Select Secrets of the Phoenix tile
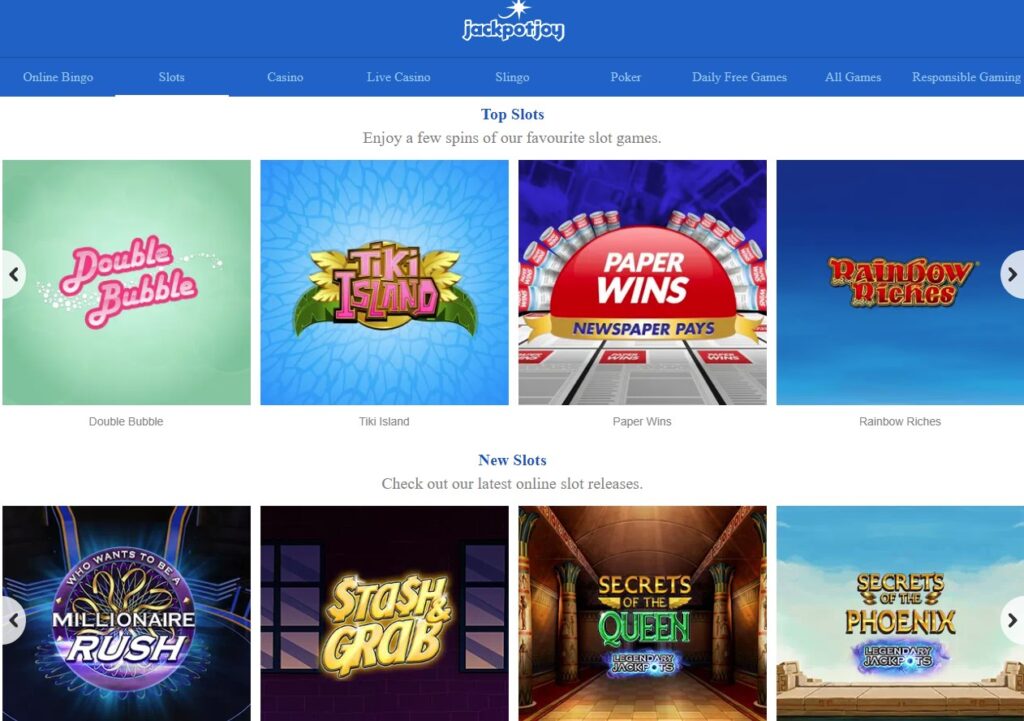Image resolution: width=1024 pixels, height=721 pixels. coord(900,613)
